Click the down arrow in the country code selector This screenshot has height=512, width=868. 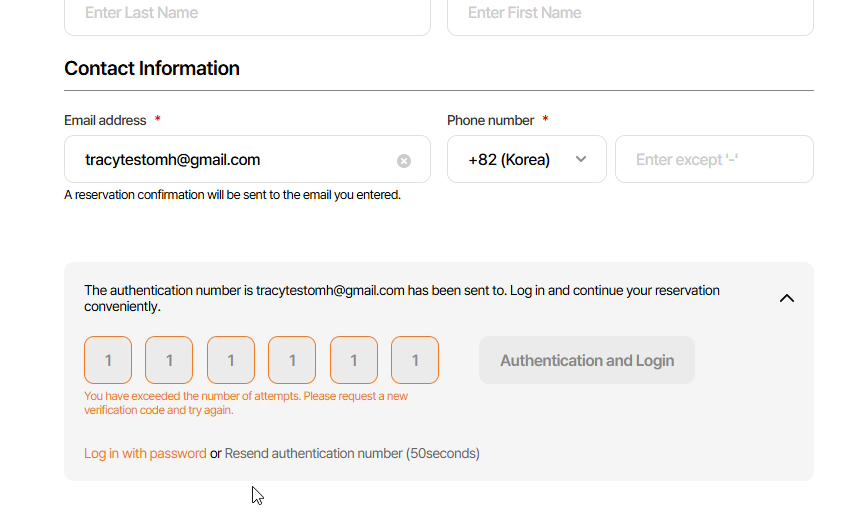(581, 160)
